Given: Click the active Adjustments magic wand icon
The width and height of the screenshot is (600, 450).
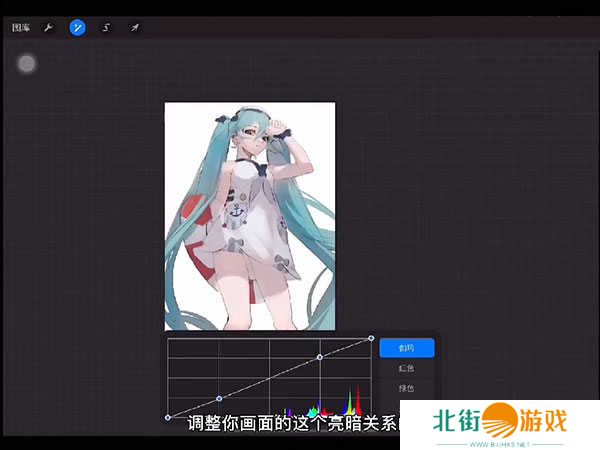Looking at the screenshot, I should click(77, 27).
